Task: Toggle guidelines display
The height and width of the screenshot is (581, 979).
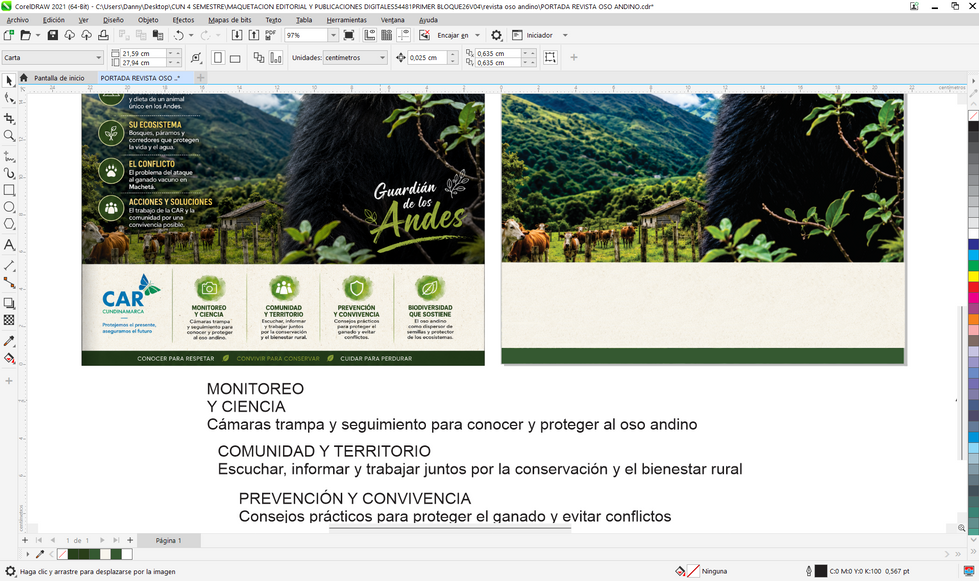Action: point(404,36)
